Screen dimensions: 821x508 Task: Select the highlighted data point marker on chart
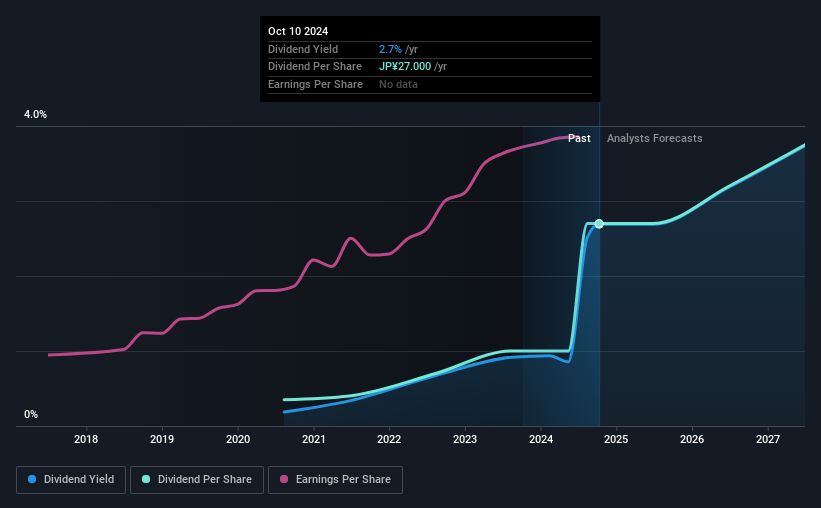(x=599, y=224)
